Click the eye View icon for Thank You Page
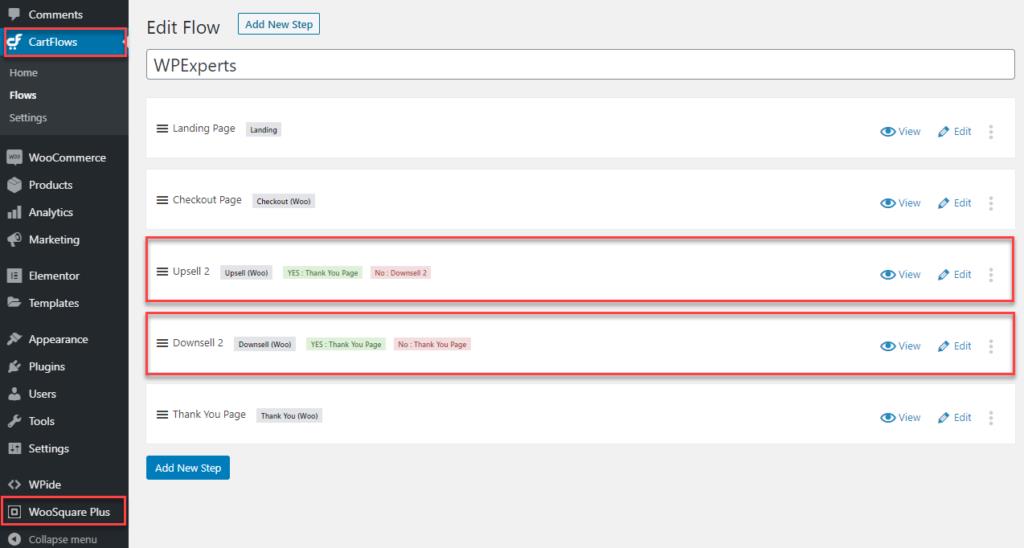Image resolution: width=1024 pixels, height=548 pixels. (887, 418)
